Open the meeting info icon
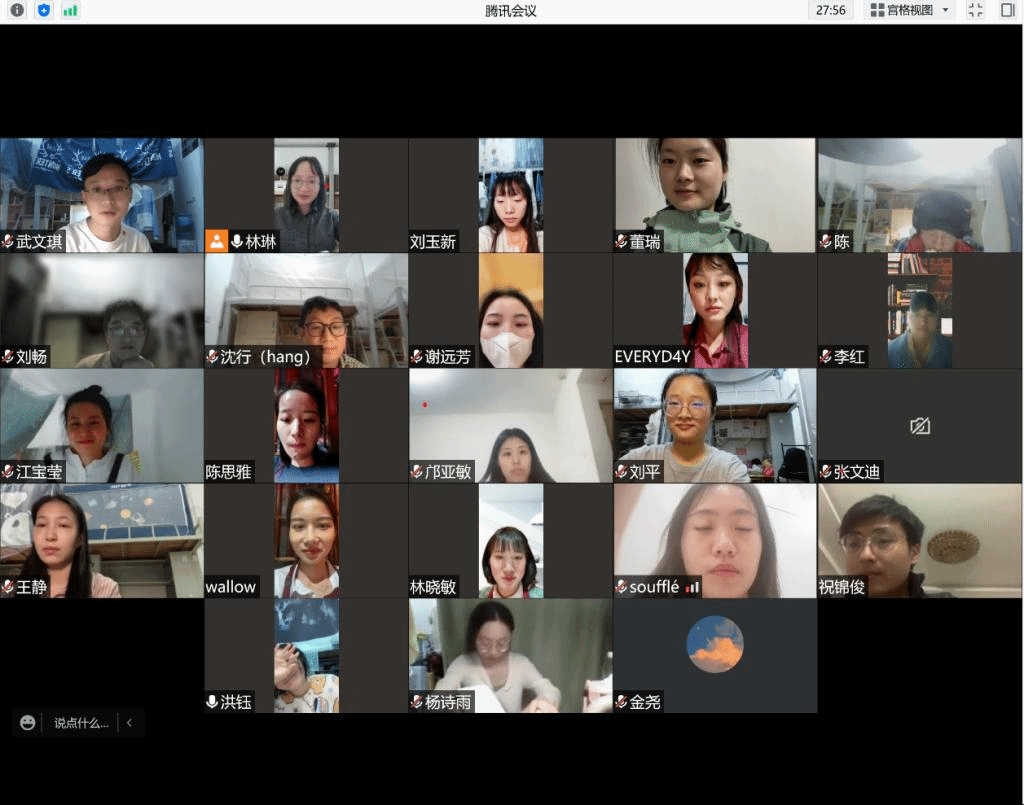 [17, 10]
